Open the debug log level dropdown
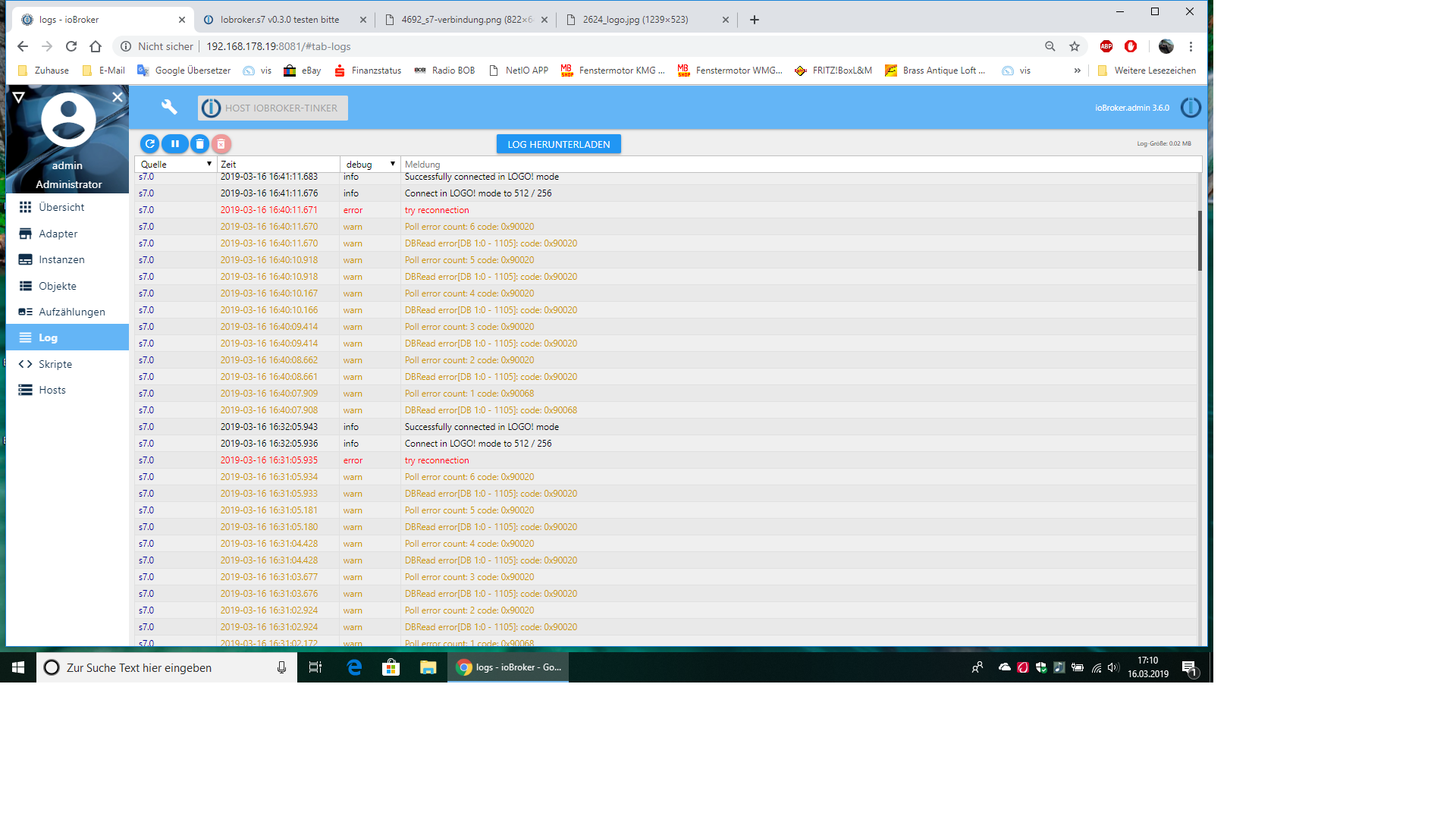This screenshot has width=1456, height=819. (370, 165)
